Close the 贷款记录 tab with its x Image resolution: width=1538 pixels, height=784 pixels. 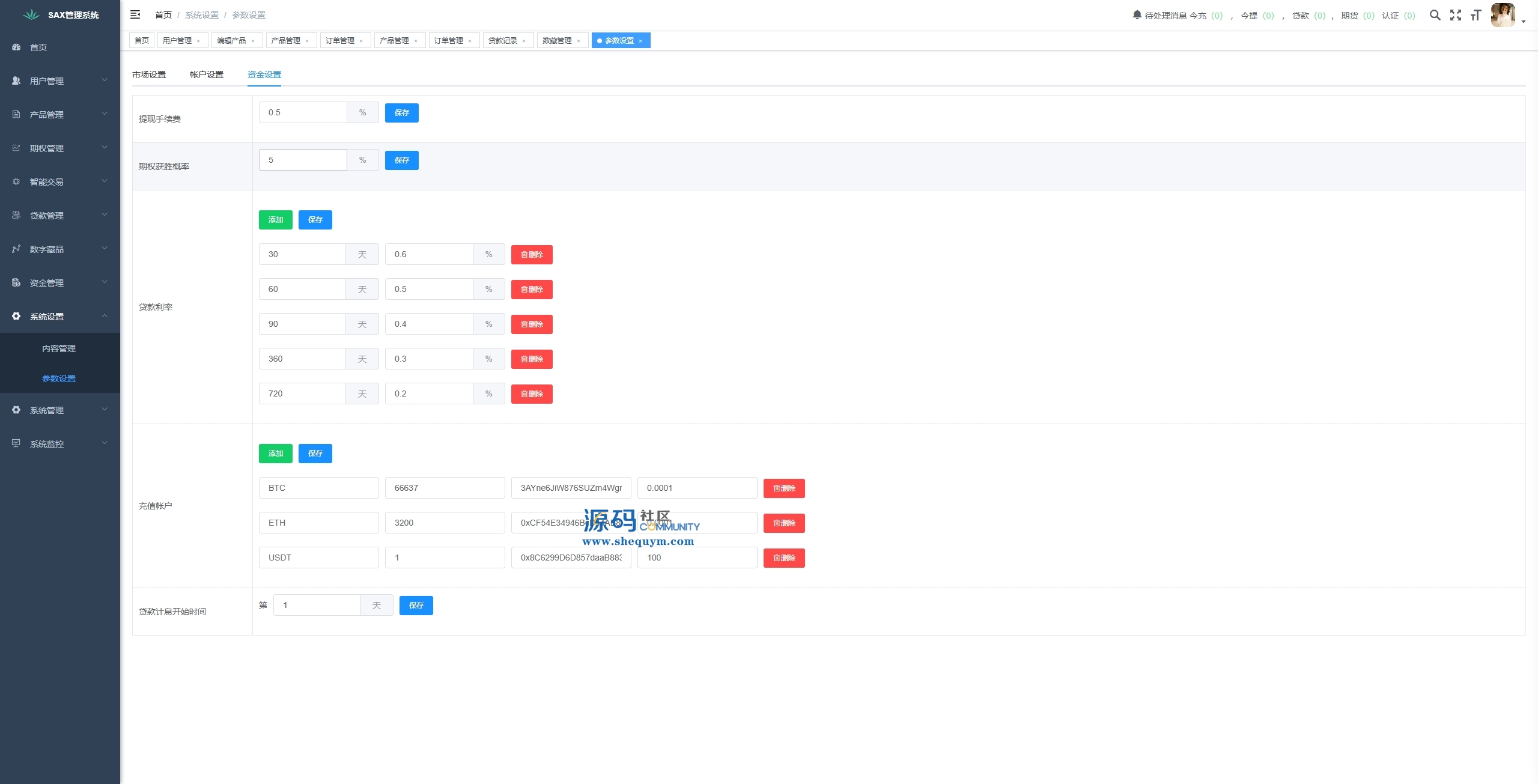524,41
